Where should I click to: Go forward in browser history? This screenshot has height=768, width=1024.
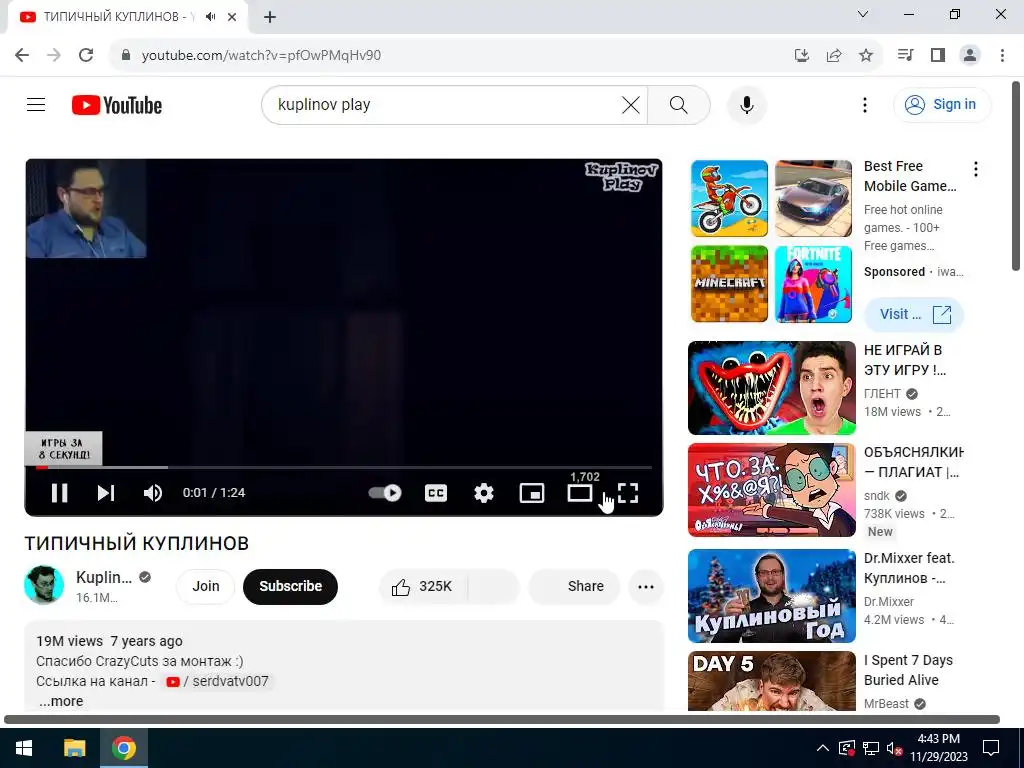54,55
